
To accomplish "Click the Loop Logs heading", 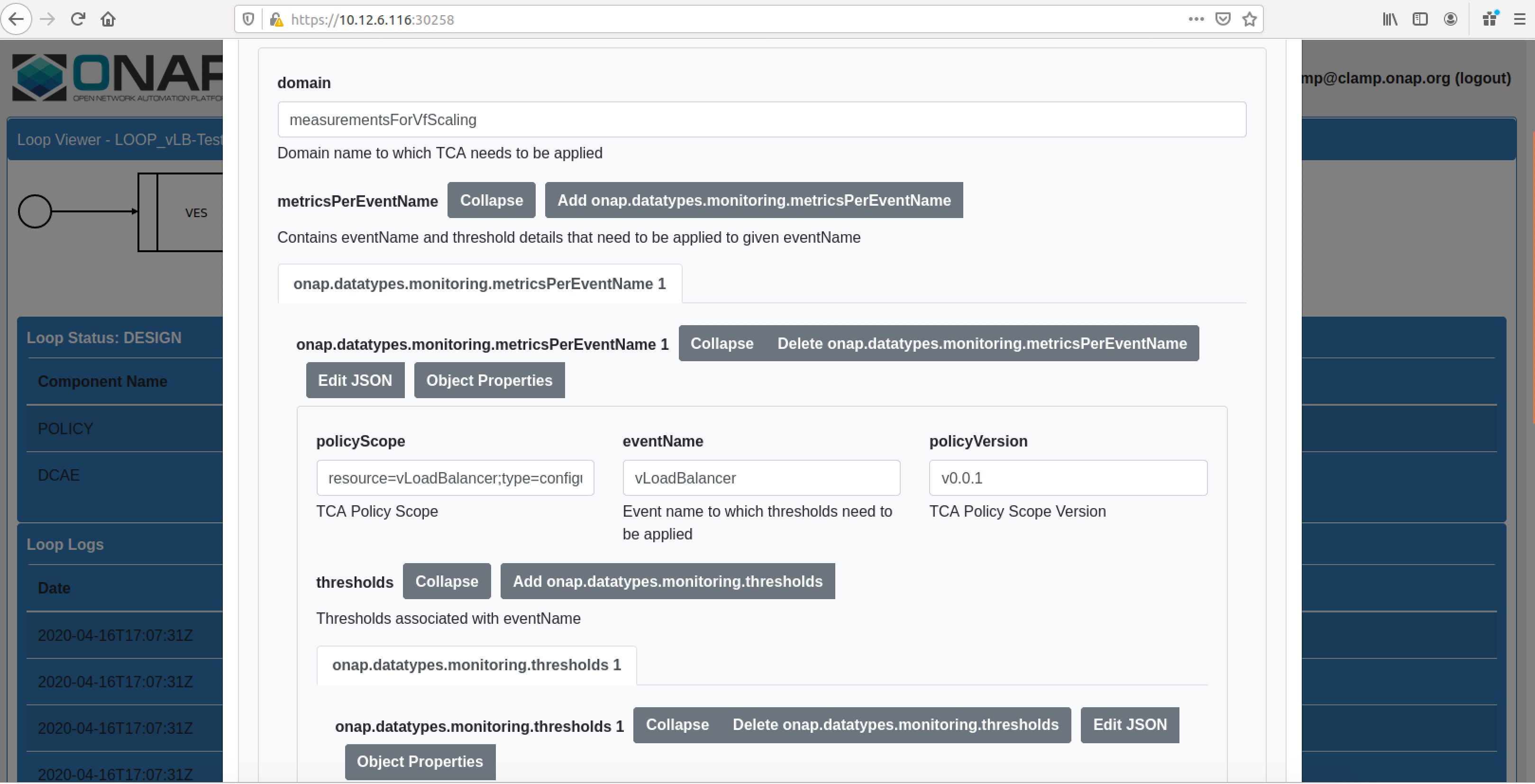I will (65, 545).
